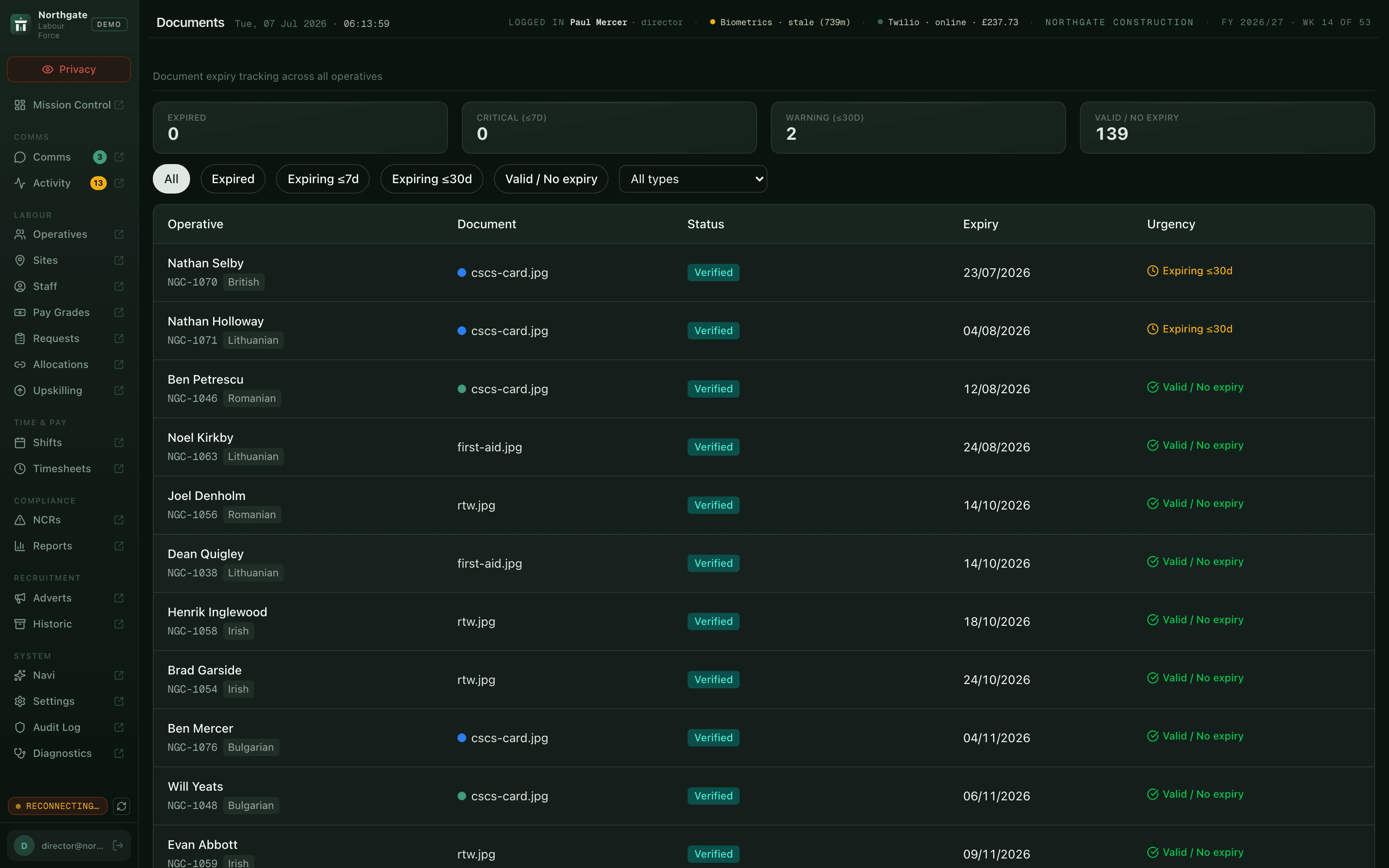The height and width of the screenshot is (868, 1389).
Task: Filter by Expired documents
Action: (x=233, y=179)
